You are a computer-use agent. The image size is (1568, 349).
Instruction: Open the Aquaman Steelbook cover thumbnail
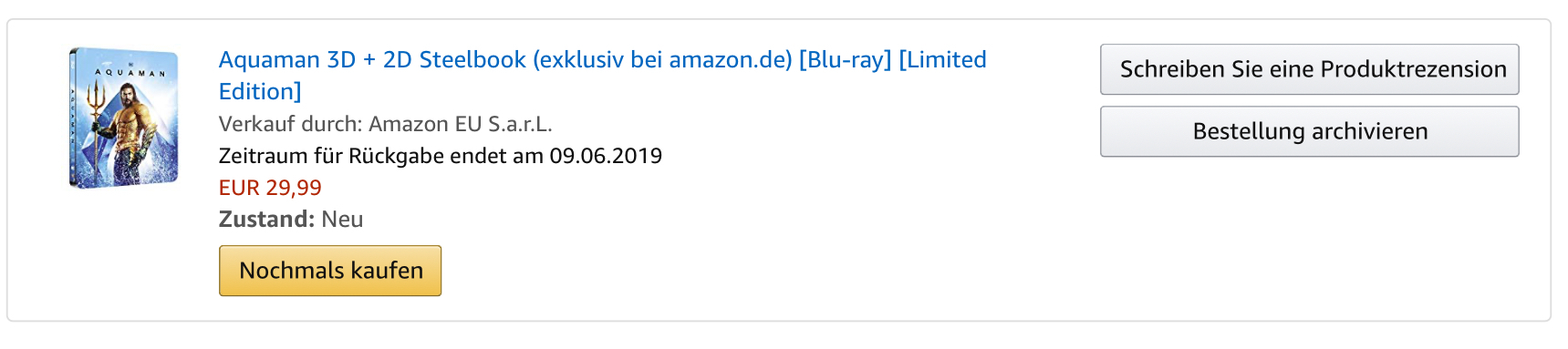pos(123,118)
